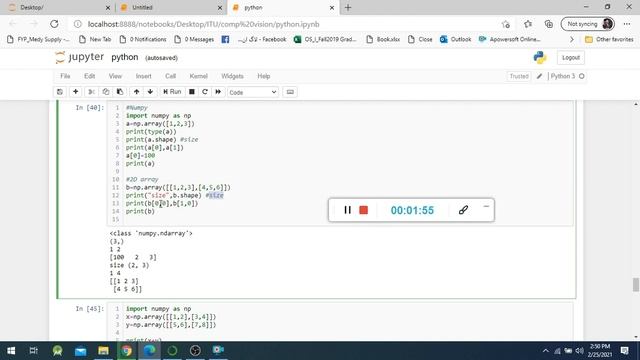Click the Trusted notebook indicator
This screenshot has height=360, width=640.
coord(519,76)
